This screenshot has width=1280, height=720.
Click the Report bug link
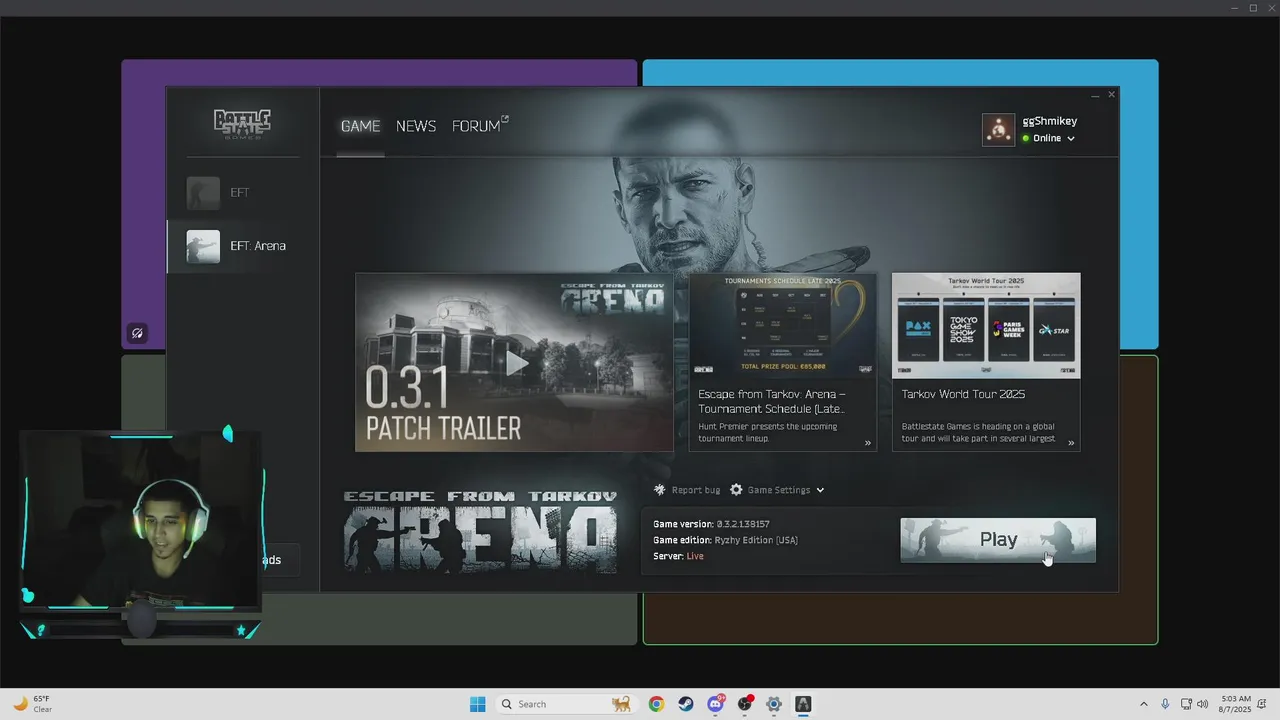pyautogui.click(x=696, y=490)
